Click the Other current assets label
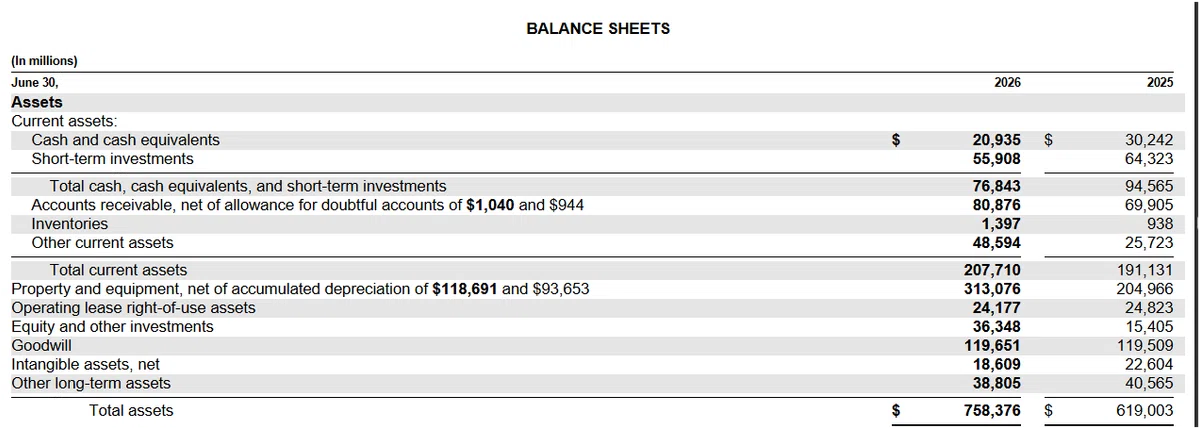The image size is (1200, 429). 103,242
